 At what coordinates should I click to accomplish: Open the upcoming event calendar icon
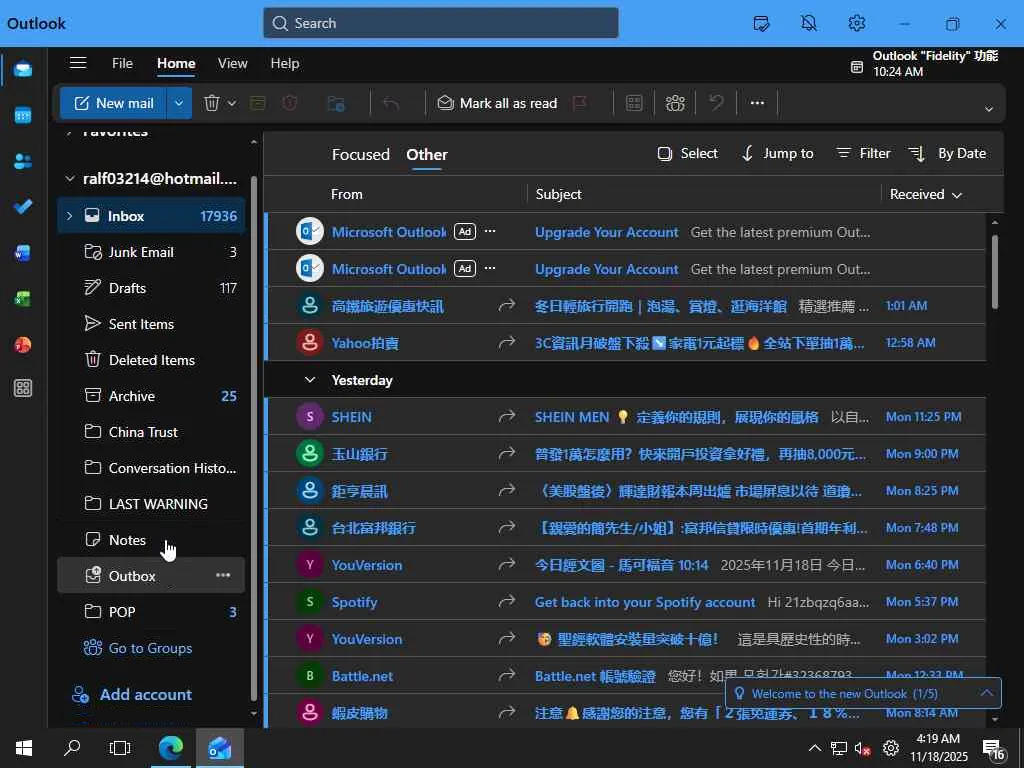(x=857, y=66)
